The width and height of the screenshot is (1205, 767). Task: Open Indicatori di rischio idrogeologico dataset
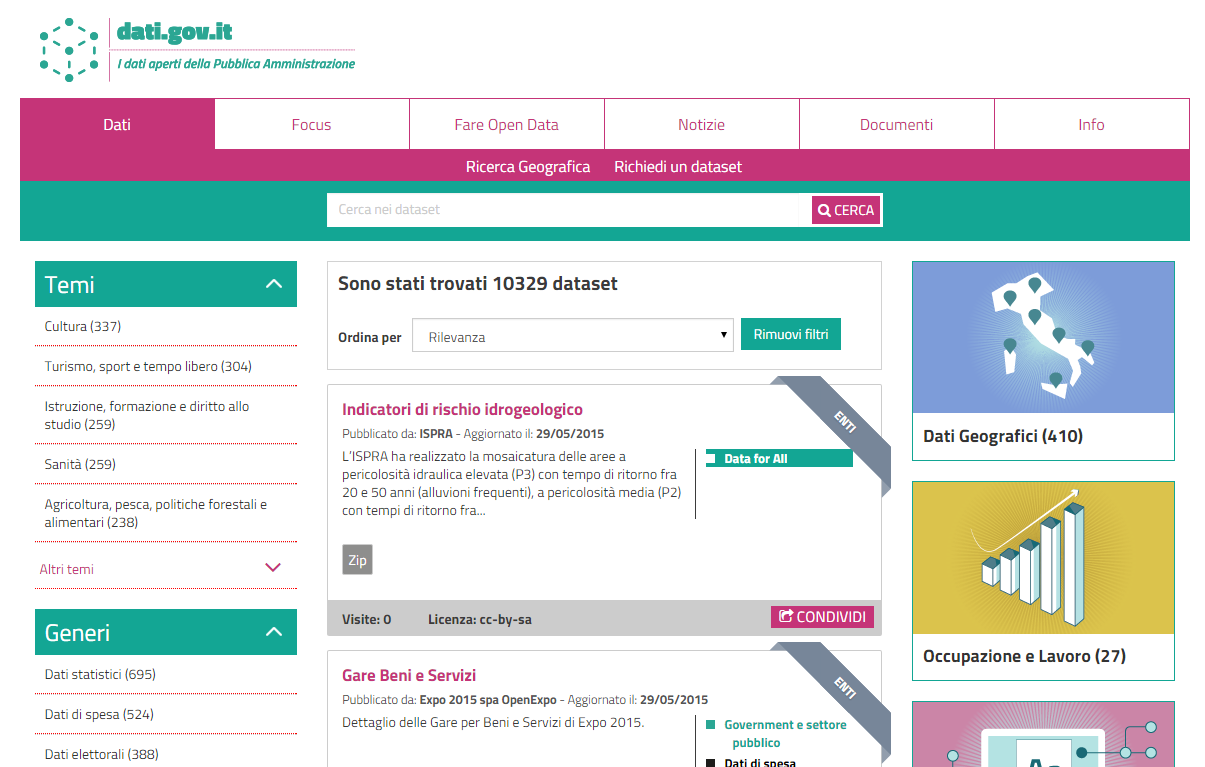pos(462,409)
